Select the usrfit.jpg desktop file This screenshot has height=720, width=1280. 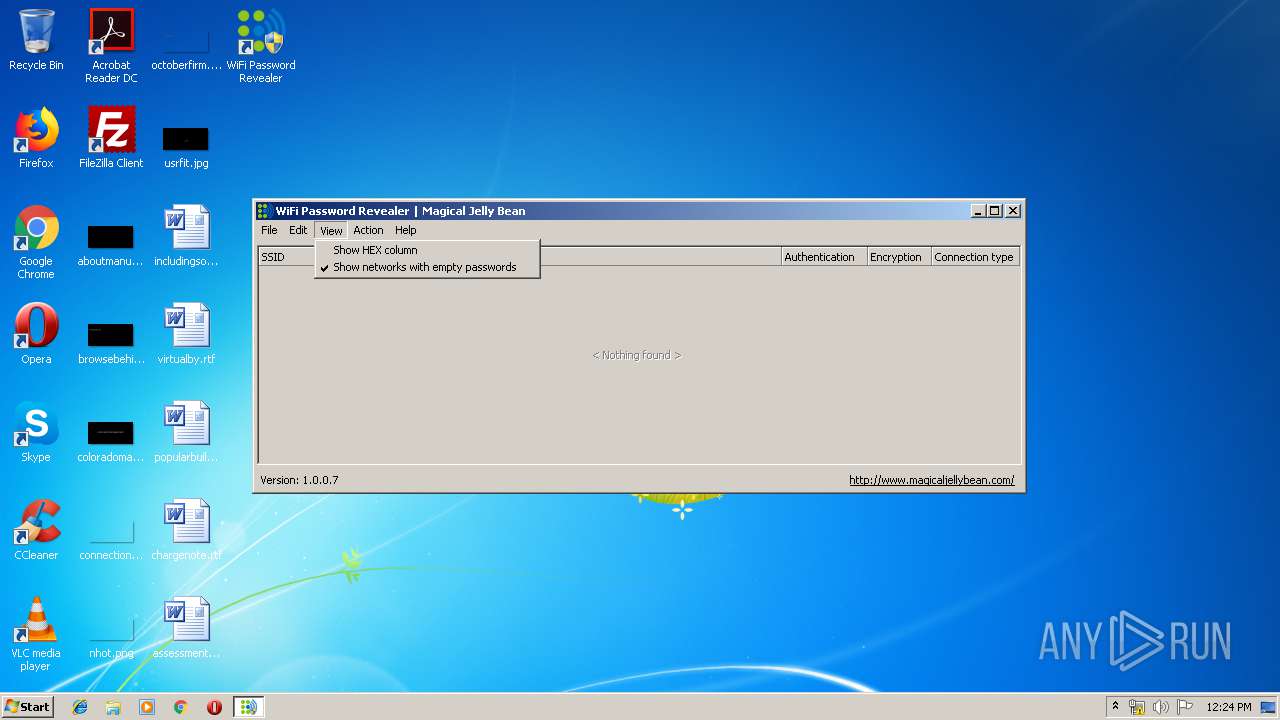(186, 146)
